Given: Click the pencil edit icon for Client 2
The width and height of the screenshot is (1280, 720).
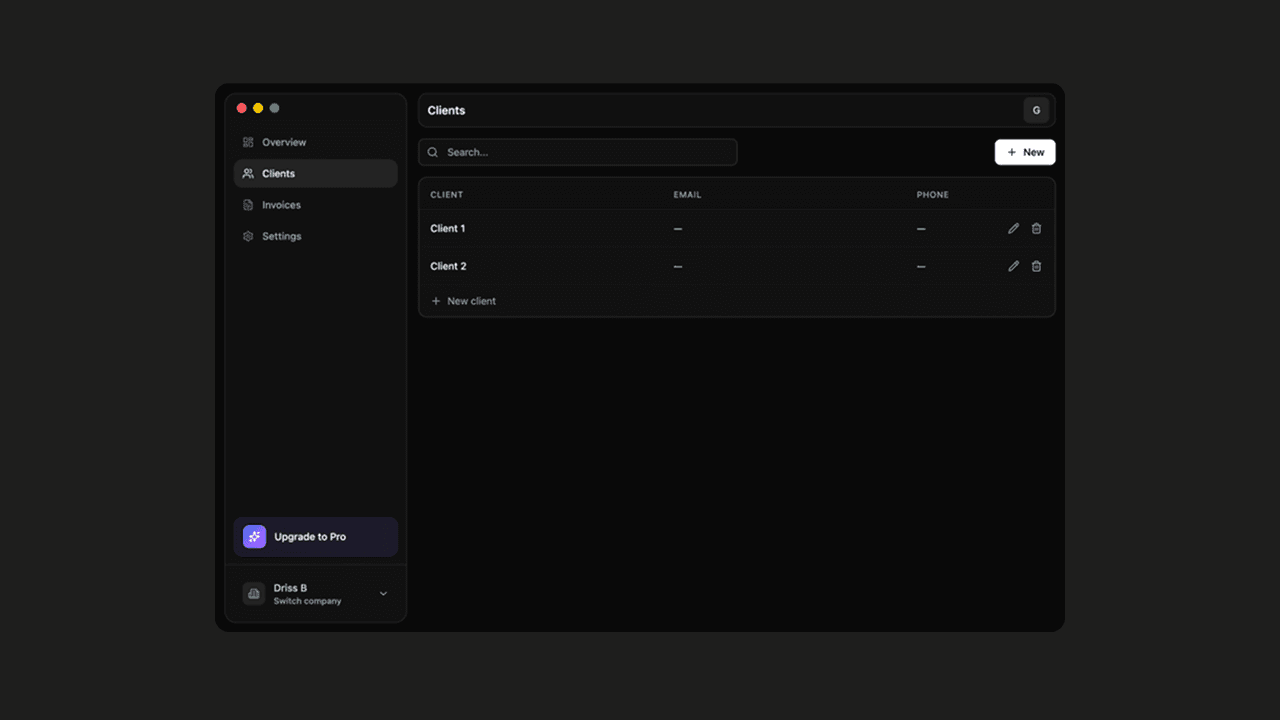Looking at the screenshot, I should click(x=1013, y=266).
